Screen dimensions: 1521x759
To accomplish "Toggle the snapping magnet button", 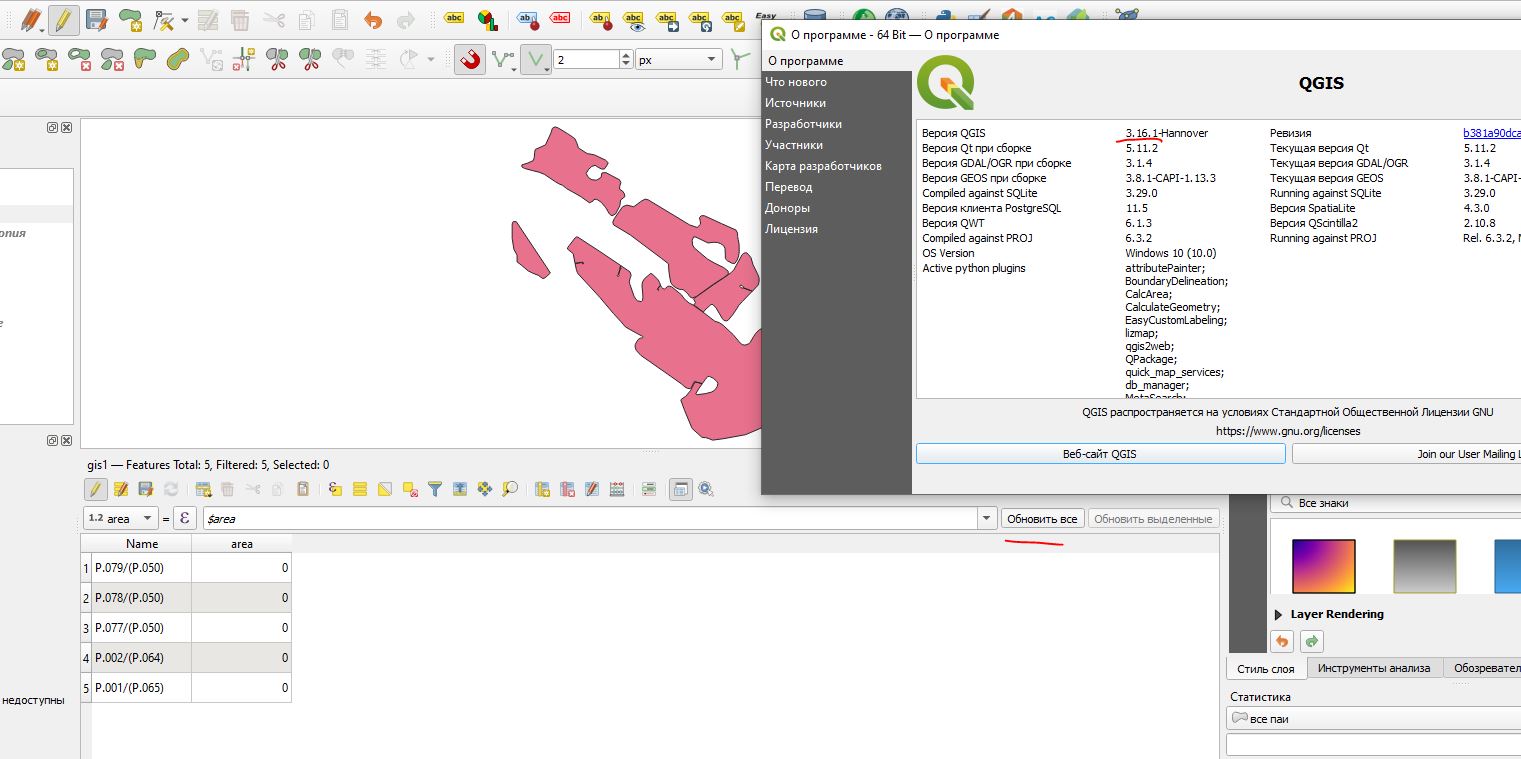I will tap(469, 59).
